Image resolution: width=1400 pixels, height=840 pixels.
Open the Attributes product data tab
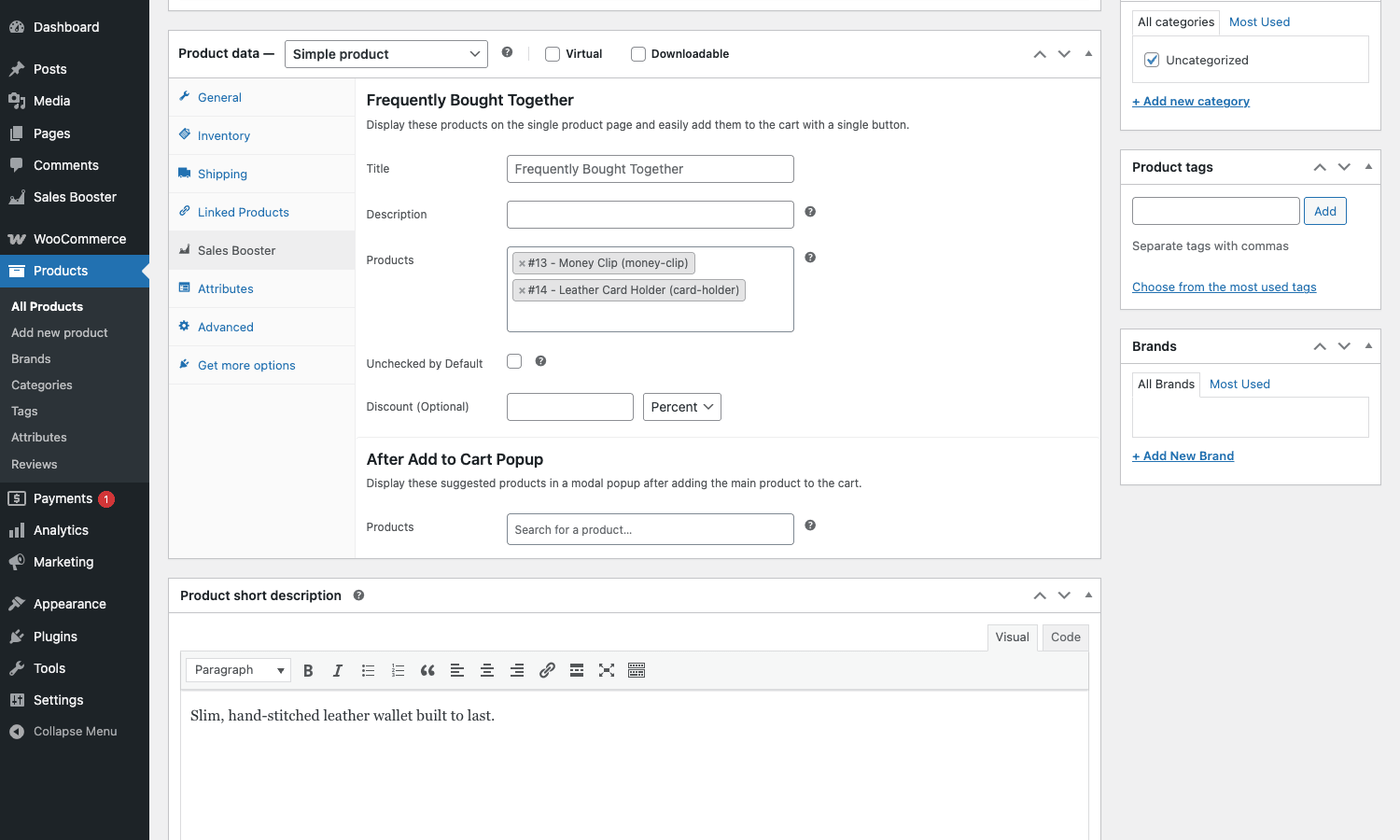click(x=261, y=288)
